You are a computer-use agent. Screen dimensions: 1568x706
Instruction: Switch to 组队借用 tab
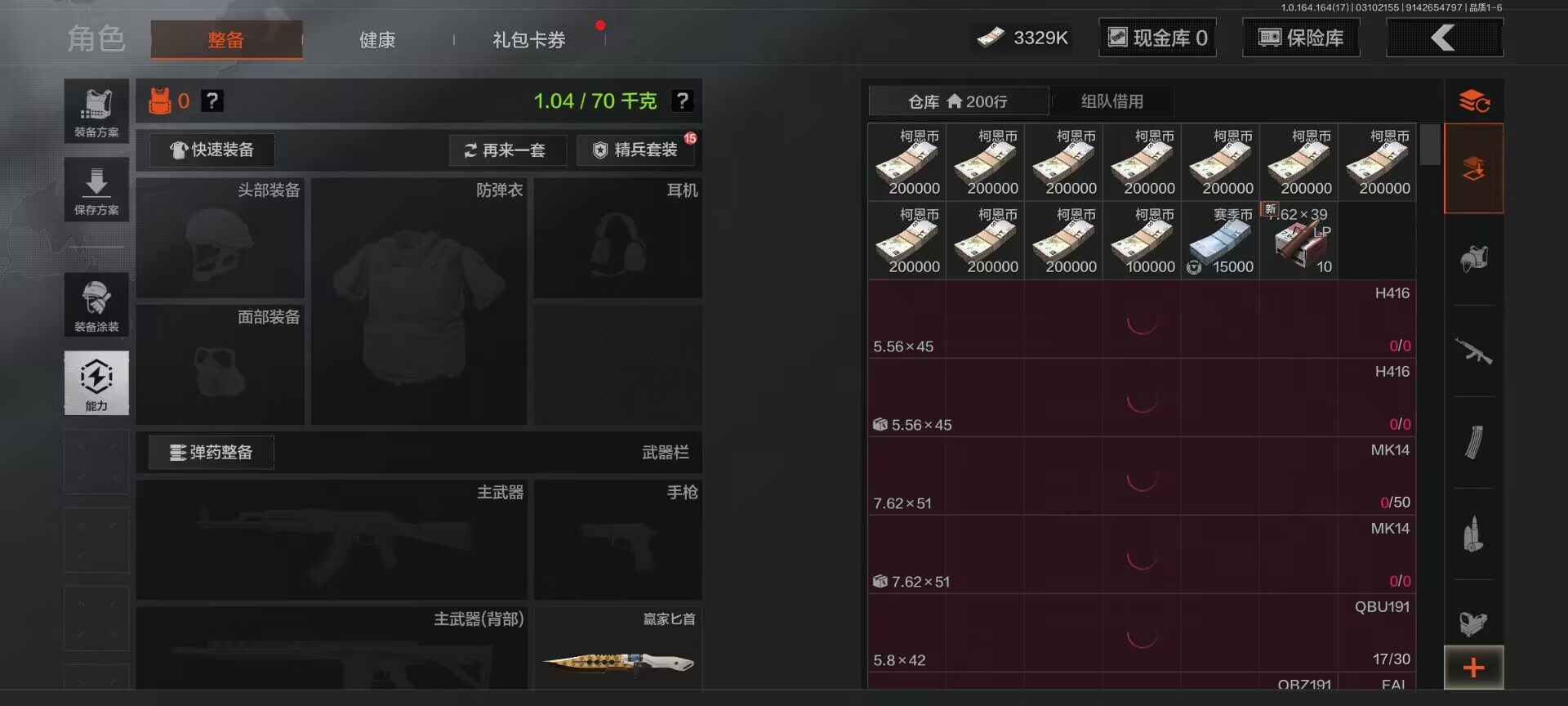tap(1112, 101)
